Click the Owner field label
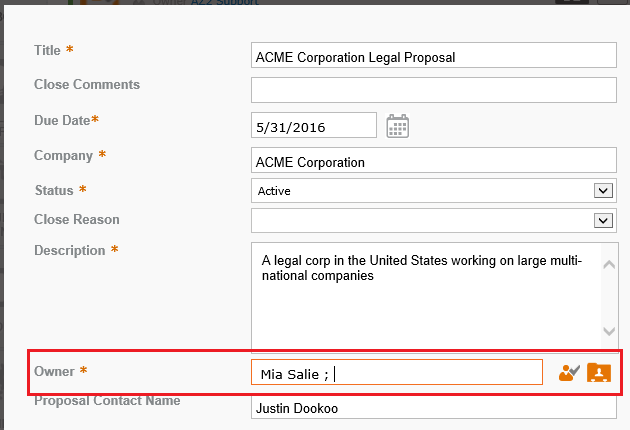Image resolution: width=630 pixels, height=430 pixels. point(54,371)
